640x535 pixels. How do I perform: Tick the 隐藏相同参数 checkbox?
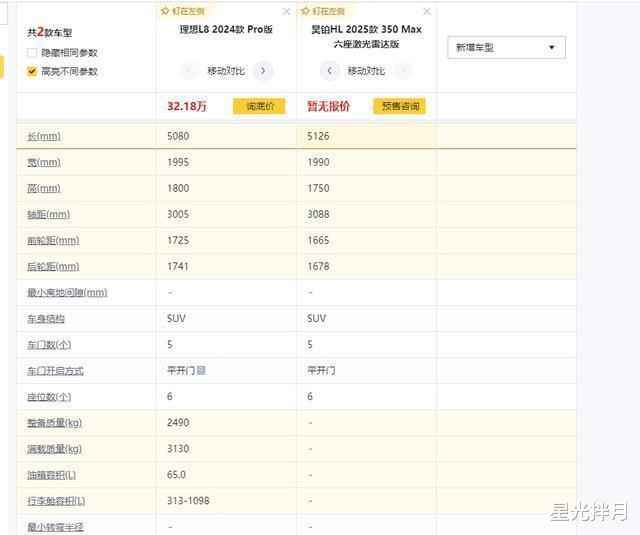point(32,53)
